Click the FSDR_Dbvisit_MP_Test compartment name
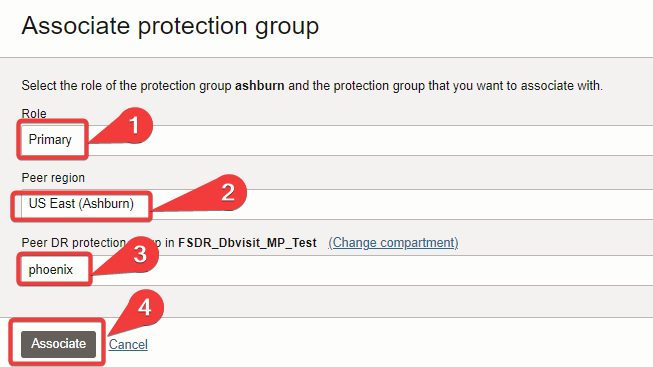 [247, 242]
